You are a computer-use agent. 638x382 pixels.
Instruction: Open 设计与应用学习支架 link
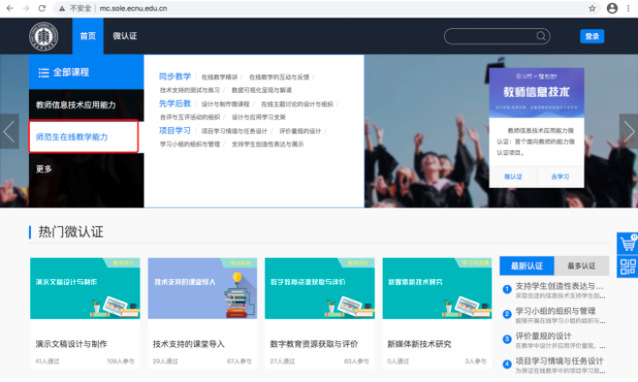[259, 117]
